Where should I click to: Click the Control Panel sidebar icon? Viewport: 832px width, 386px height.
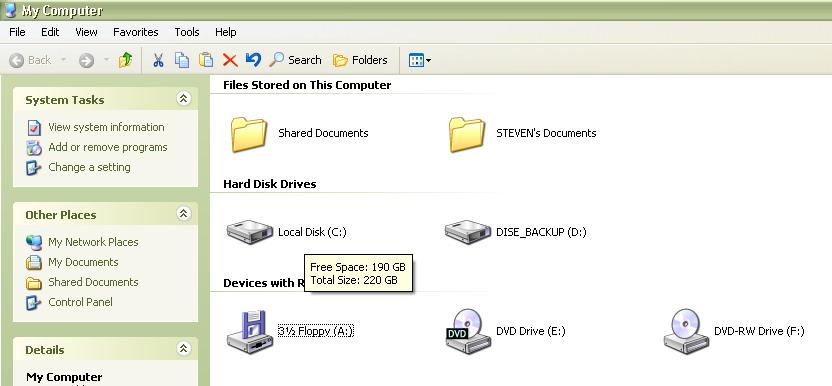click(34, 303)
